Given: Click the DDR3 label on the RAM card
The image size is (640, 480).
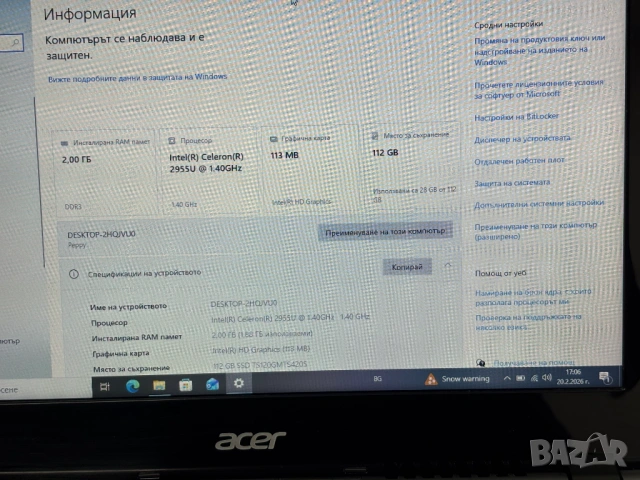Looking at the screenshot, I should tap(73, 207).
